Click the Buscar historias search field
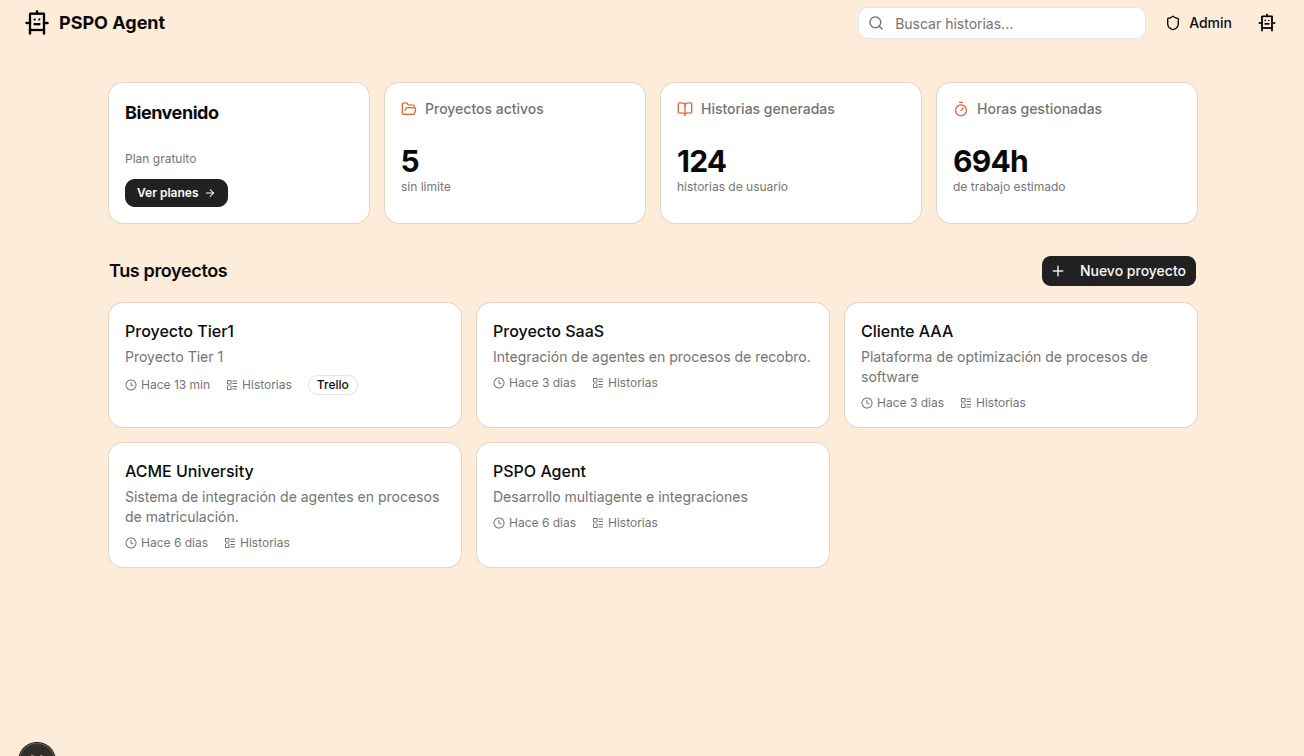Image resolution: width=1304 pixels, height=756 pixels. [x=1001, y=22]
